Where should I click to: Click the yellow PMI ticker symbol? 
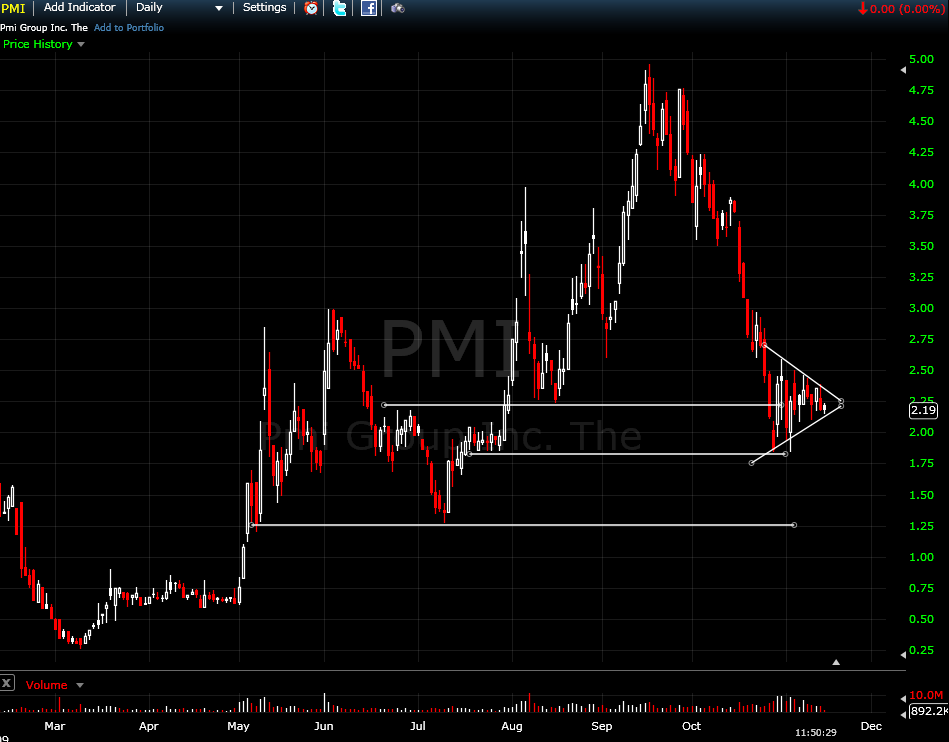point(13,8)
